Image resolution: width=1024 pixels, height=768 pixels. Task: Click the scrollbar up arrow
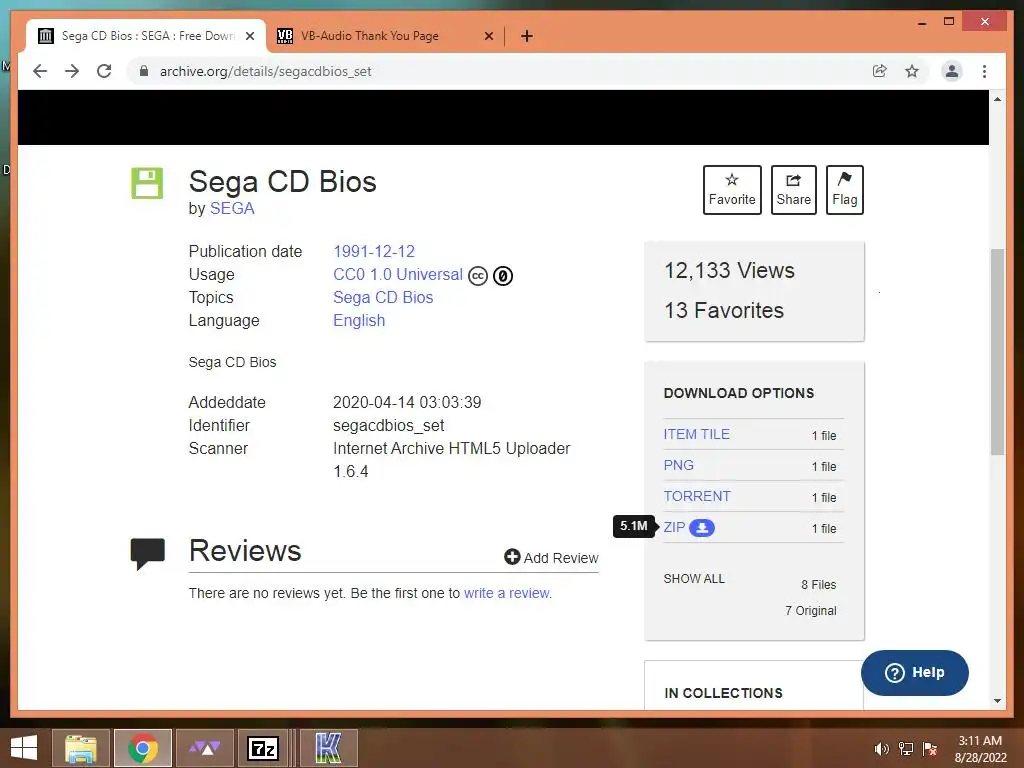pyautogui.click(x=997, y=99)
